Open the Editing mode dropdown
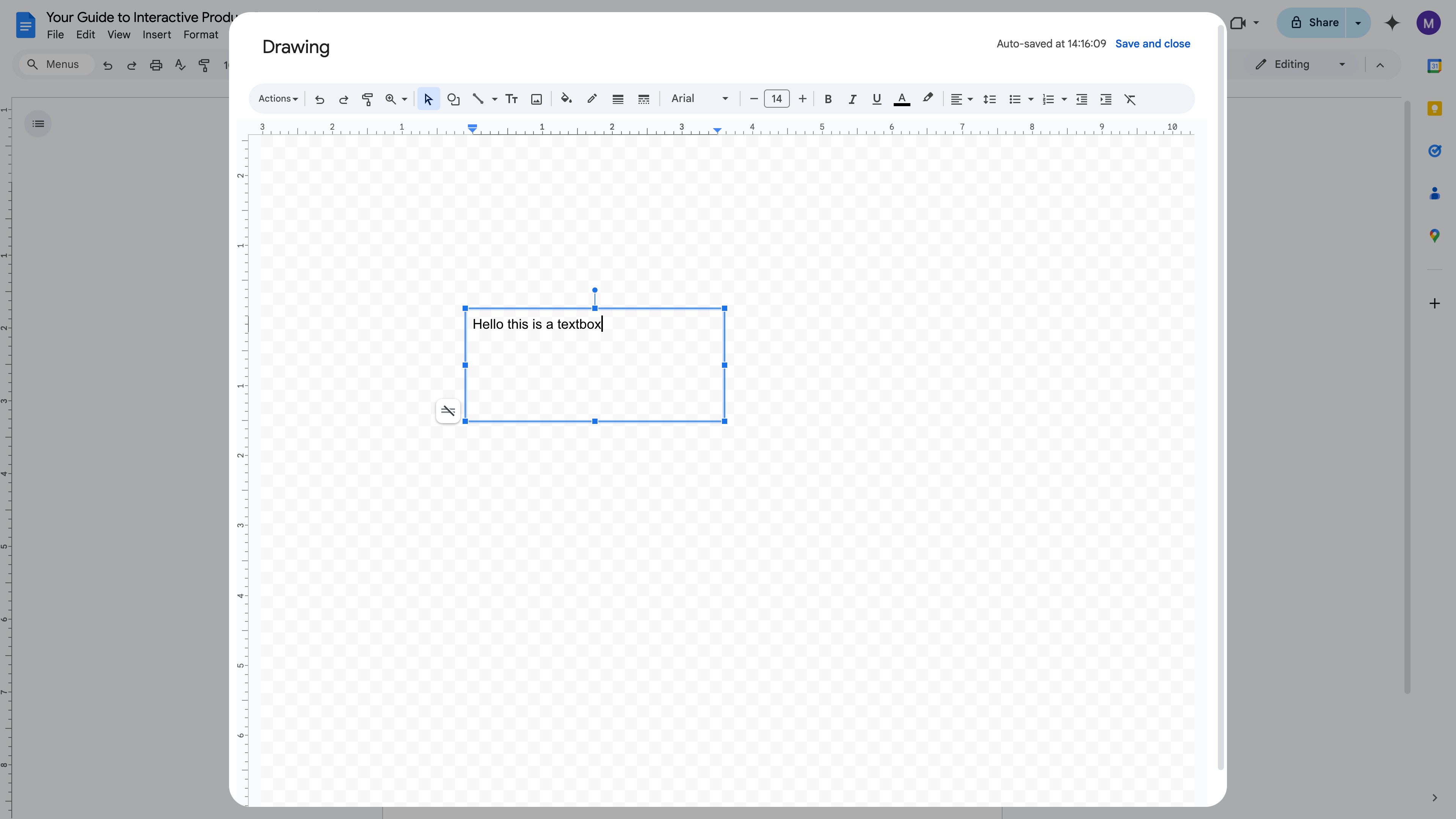Screen dimensions: 1456x819 [x=1300, y=64]
